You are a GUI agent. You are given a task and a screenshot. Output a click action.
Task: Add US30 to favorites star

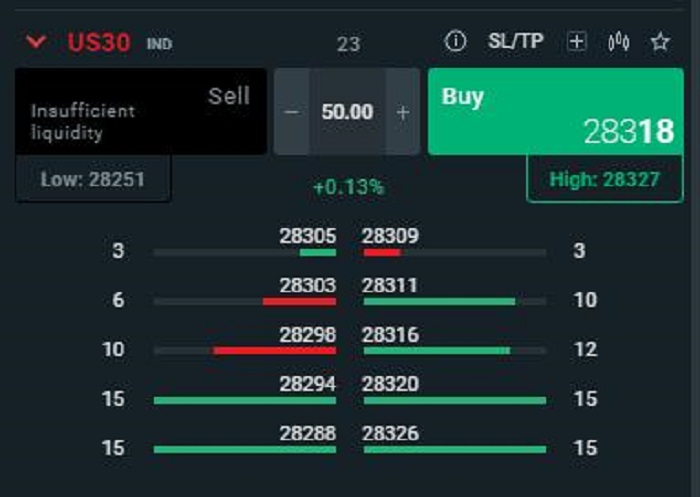[660, 42]
